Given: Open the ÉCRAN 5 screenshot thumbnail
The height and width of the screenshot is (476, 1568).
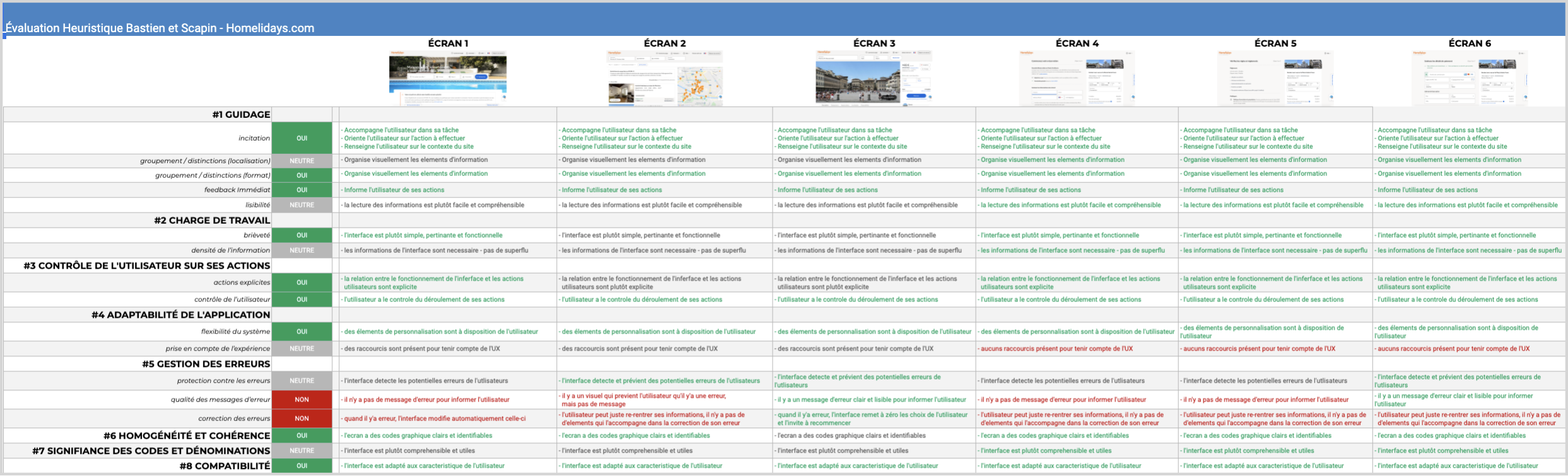Looking at the screenshot, I should coord(1275,78).
